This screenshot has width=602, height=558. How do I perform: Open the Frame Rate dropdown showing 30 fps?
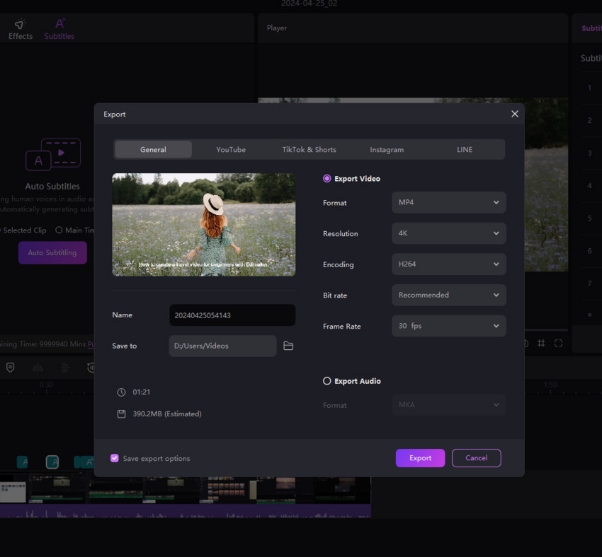pos(448,326)
